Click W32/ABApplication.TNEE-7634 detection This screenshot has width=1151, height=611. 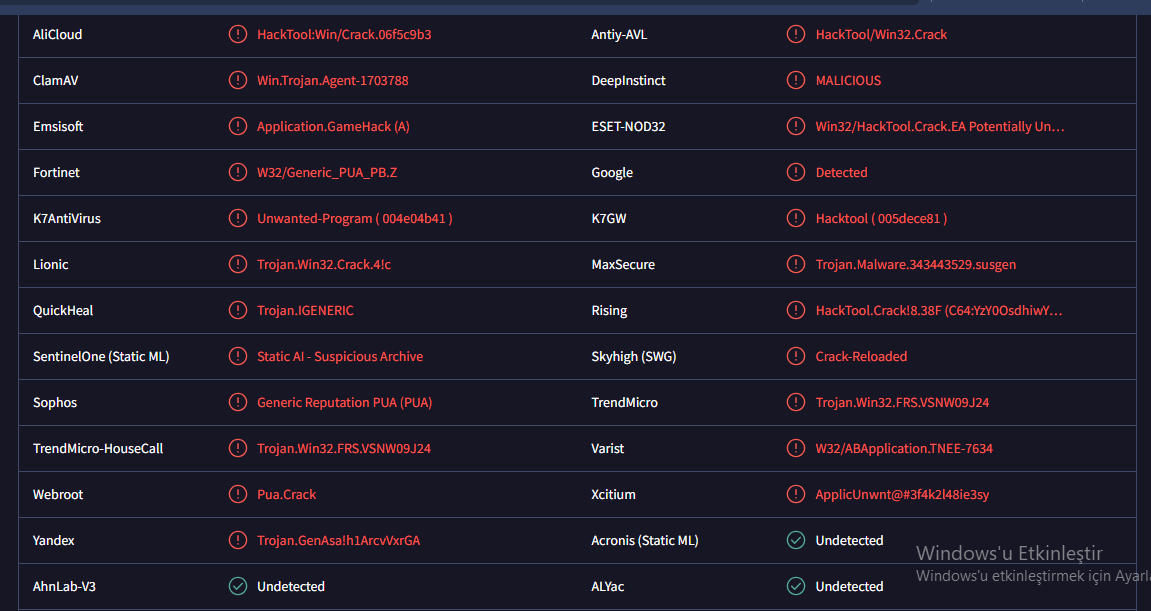tap(904, 449)
